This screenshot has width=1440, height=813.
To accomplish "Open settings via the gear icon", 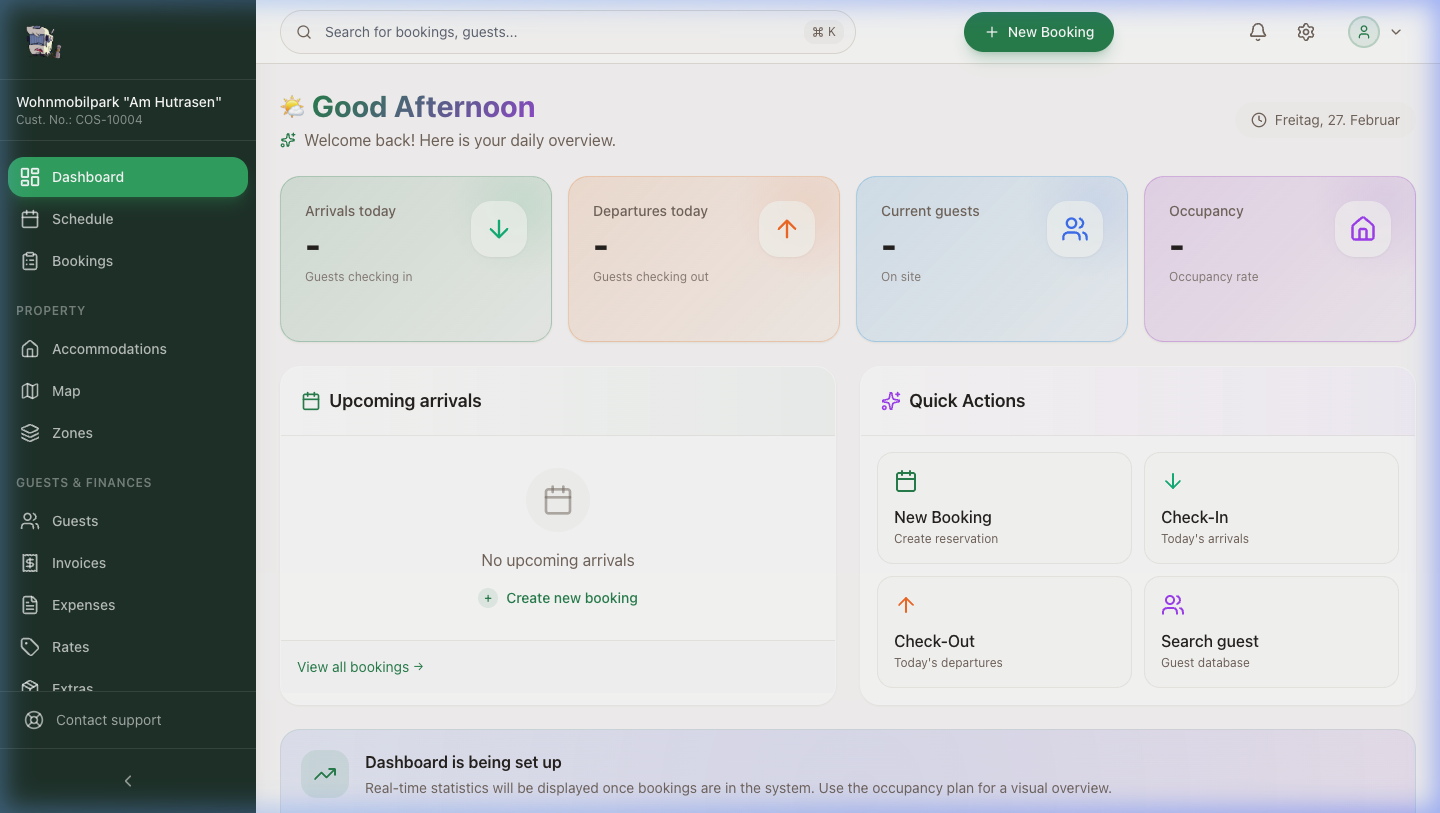I will 1306,32.
